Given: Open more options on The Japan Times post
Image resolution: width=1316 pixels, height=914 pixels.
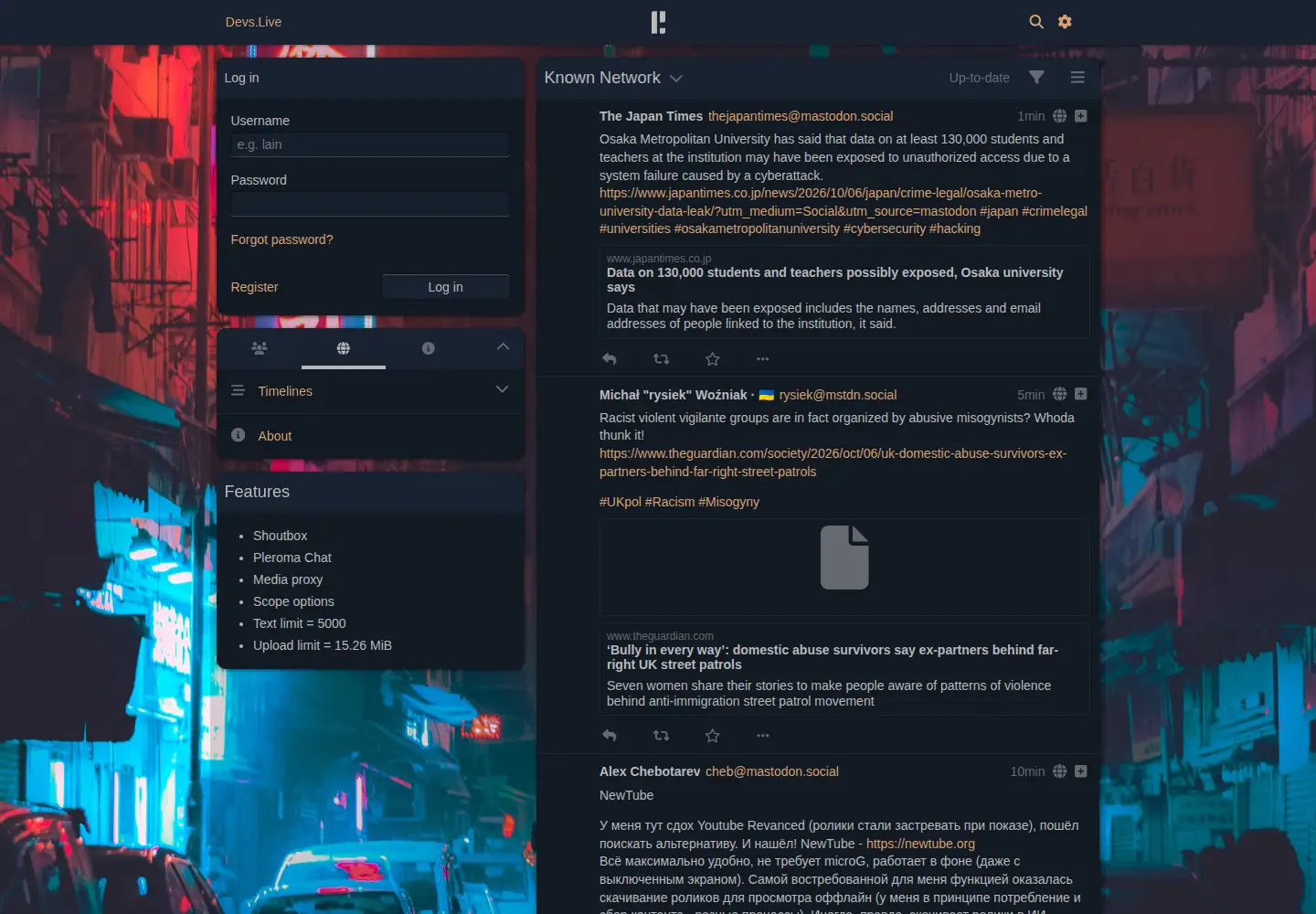Looking at the screenshot, I should (763, 359).
